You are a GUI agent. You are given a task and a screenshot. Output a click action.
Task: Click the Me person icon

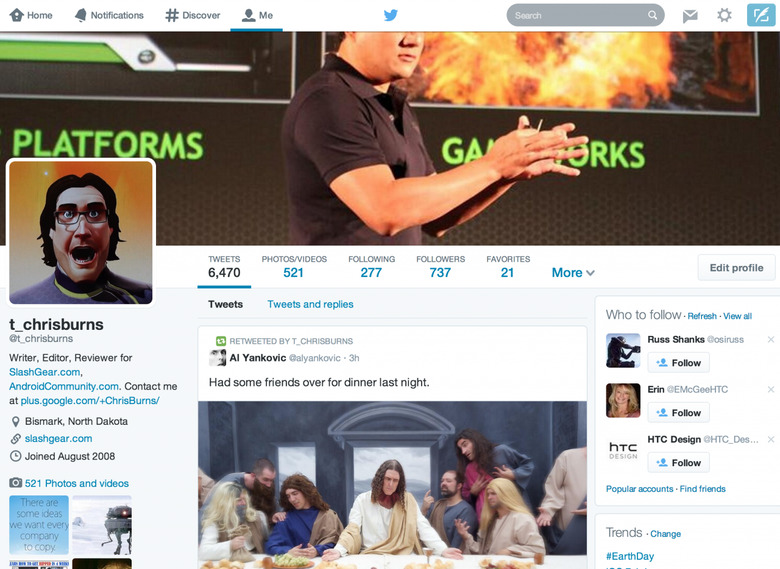click(248, 15)
